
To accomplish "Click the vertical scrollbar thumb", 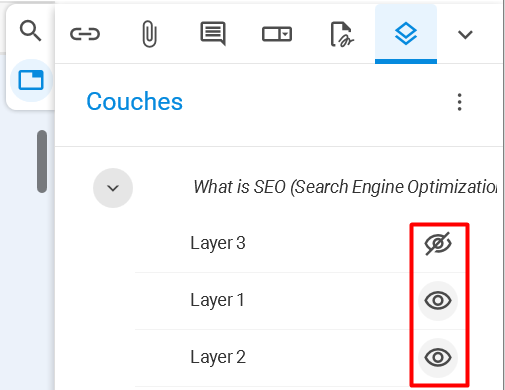I will click(x=42, y=161).
